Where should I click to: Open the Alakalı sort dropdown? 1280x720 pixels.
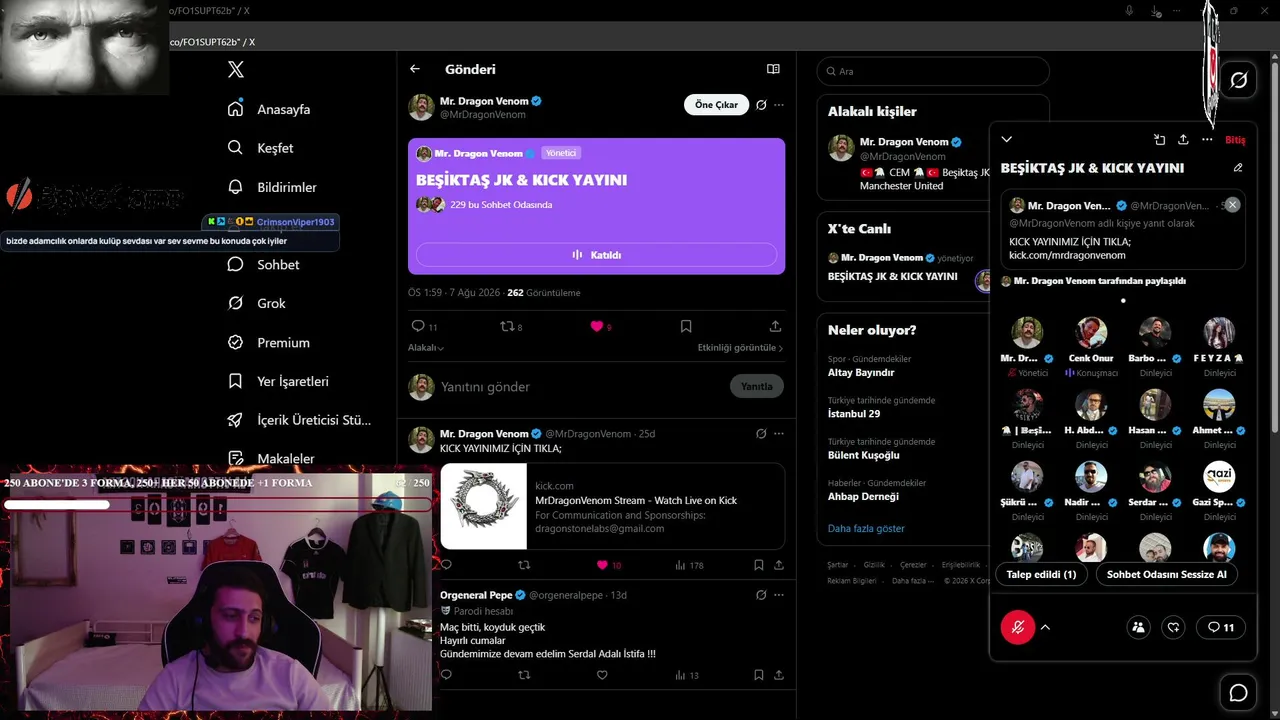pyautogui.click(x=426, y=348)
